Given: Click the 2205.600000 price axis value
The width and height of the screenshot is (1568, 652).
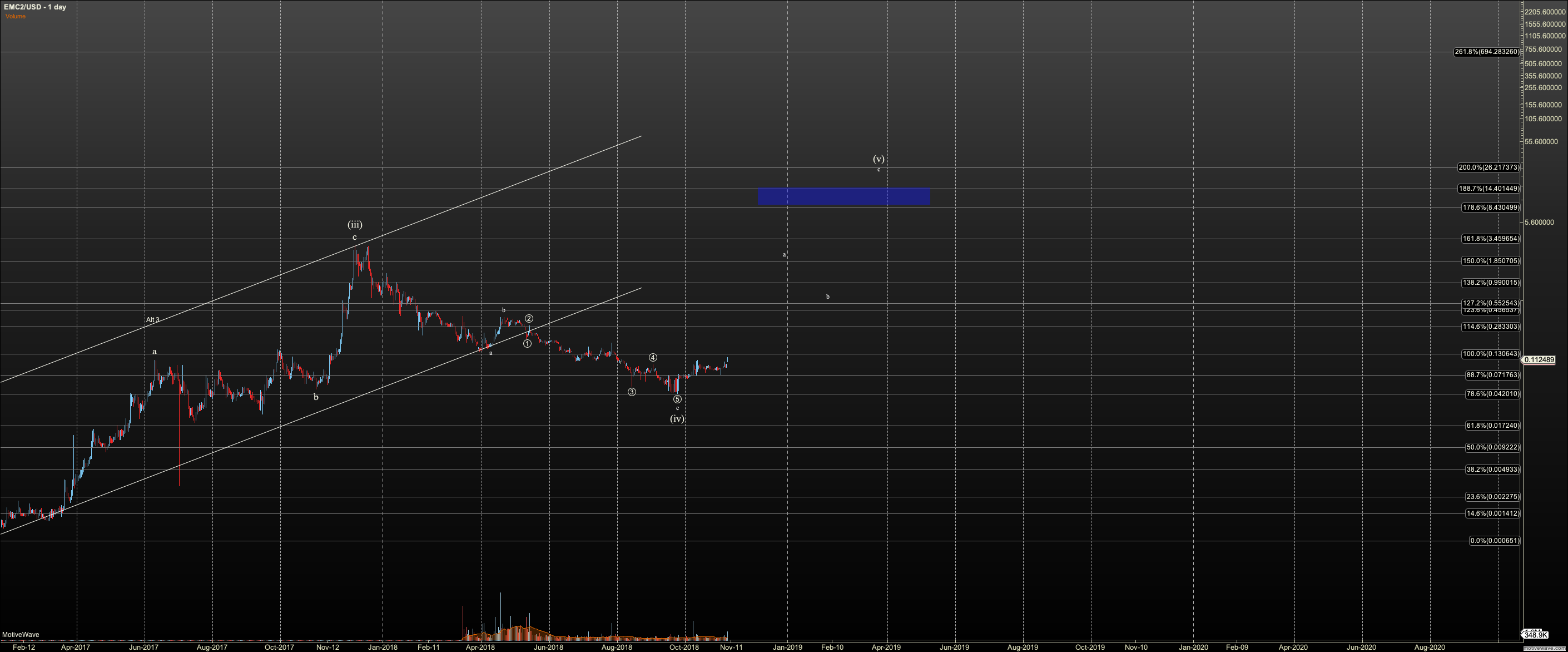Looking at the screenshot, I should point(1545,12).
